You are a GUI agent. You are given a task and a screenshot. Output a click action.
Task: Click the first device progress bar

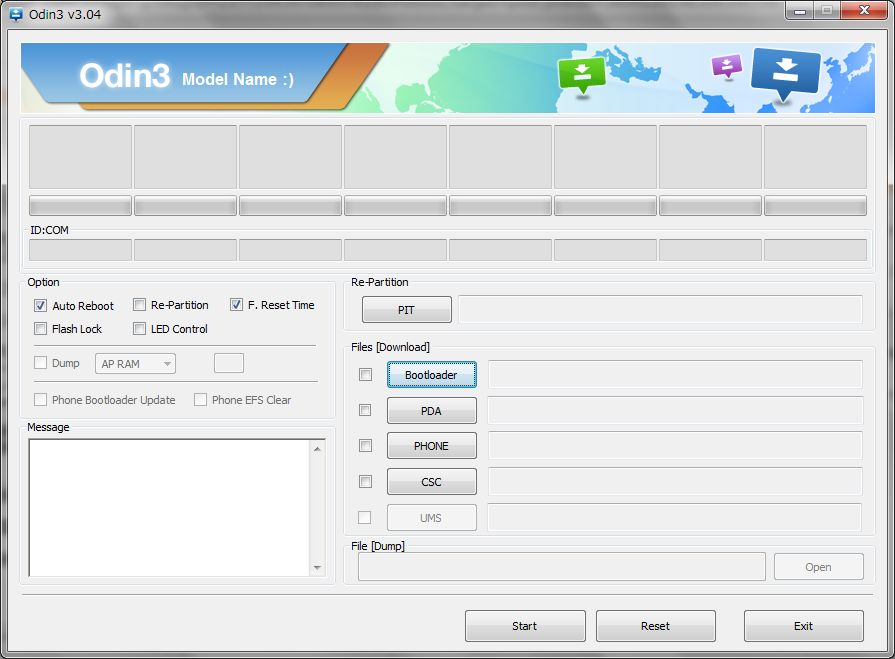80,205
